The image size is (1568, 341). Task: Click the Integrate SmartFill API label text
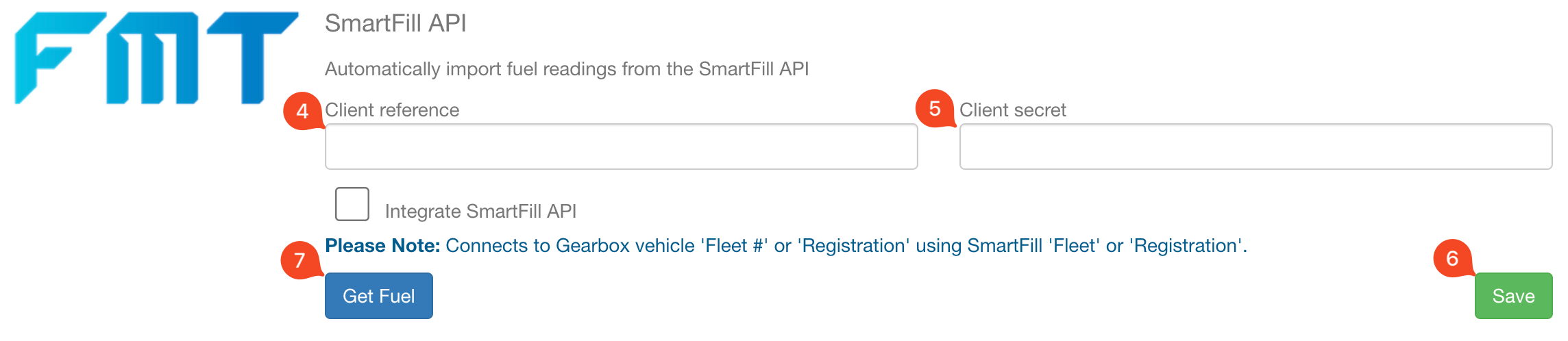pyautogui.click(x=480, y=211)
